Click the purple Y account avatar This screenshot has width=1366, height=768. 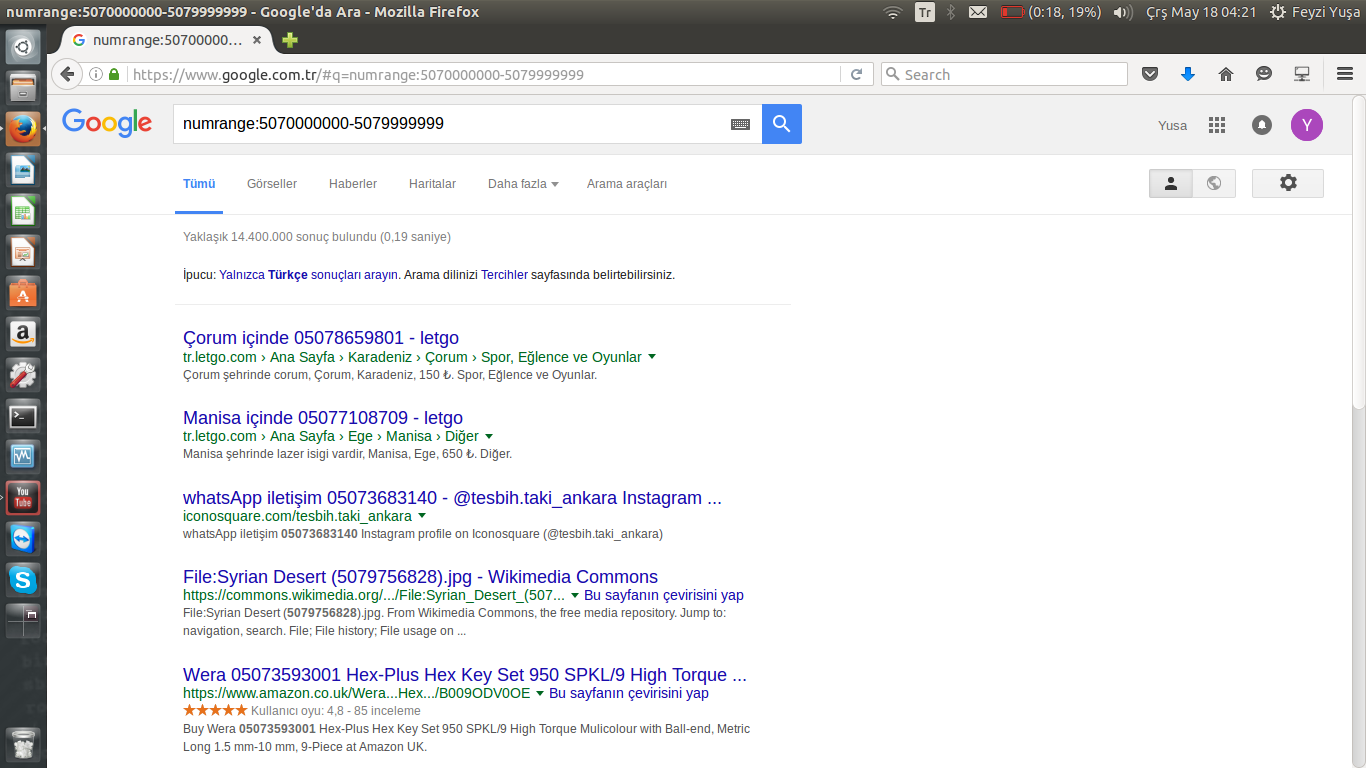(1306, 125)
